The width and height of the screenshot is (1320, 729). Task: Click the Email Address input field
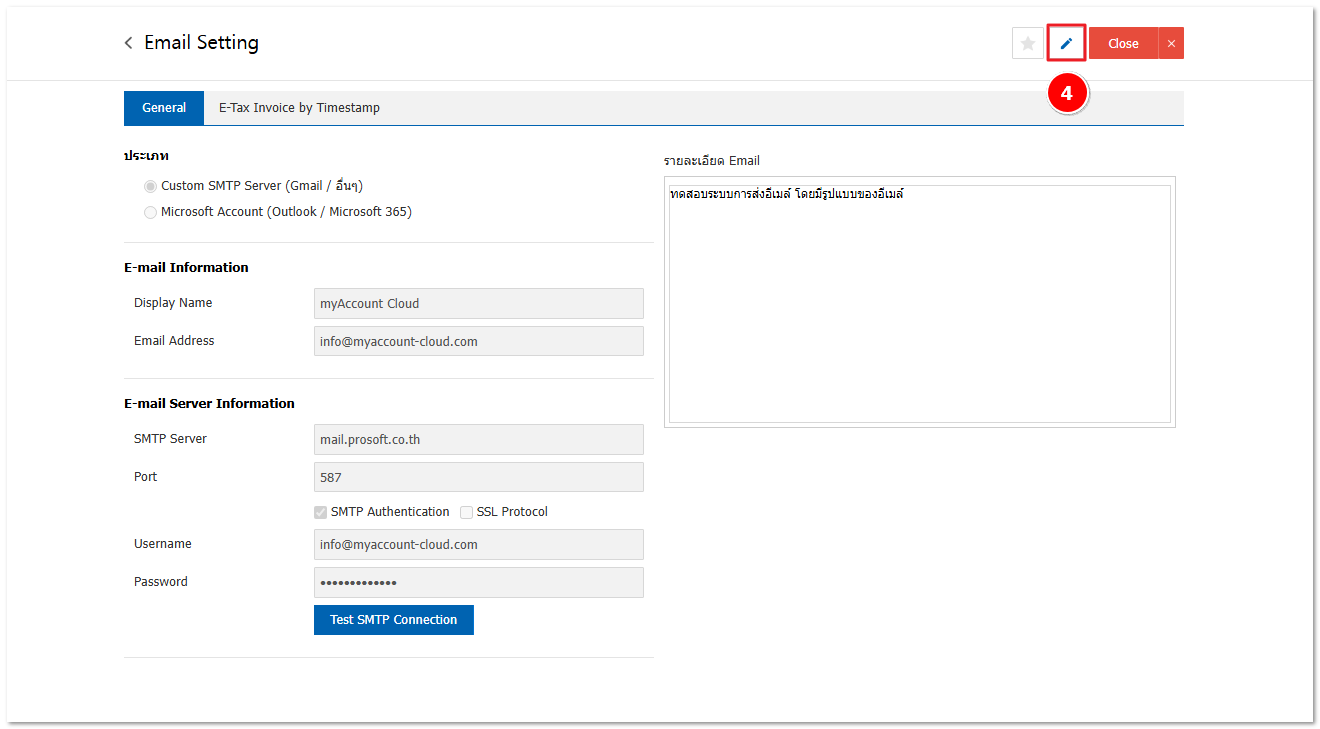(x=478, y=341)
